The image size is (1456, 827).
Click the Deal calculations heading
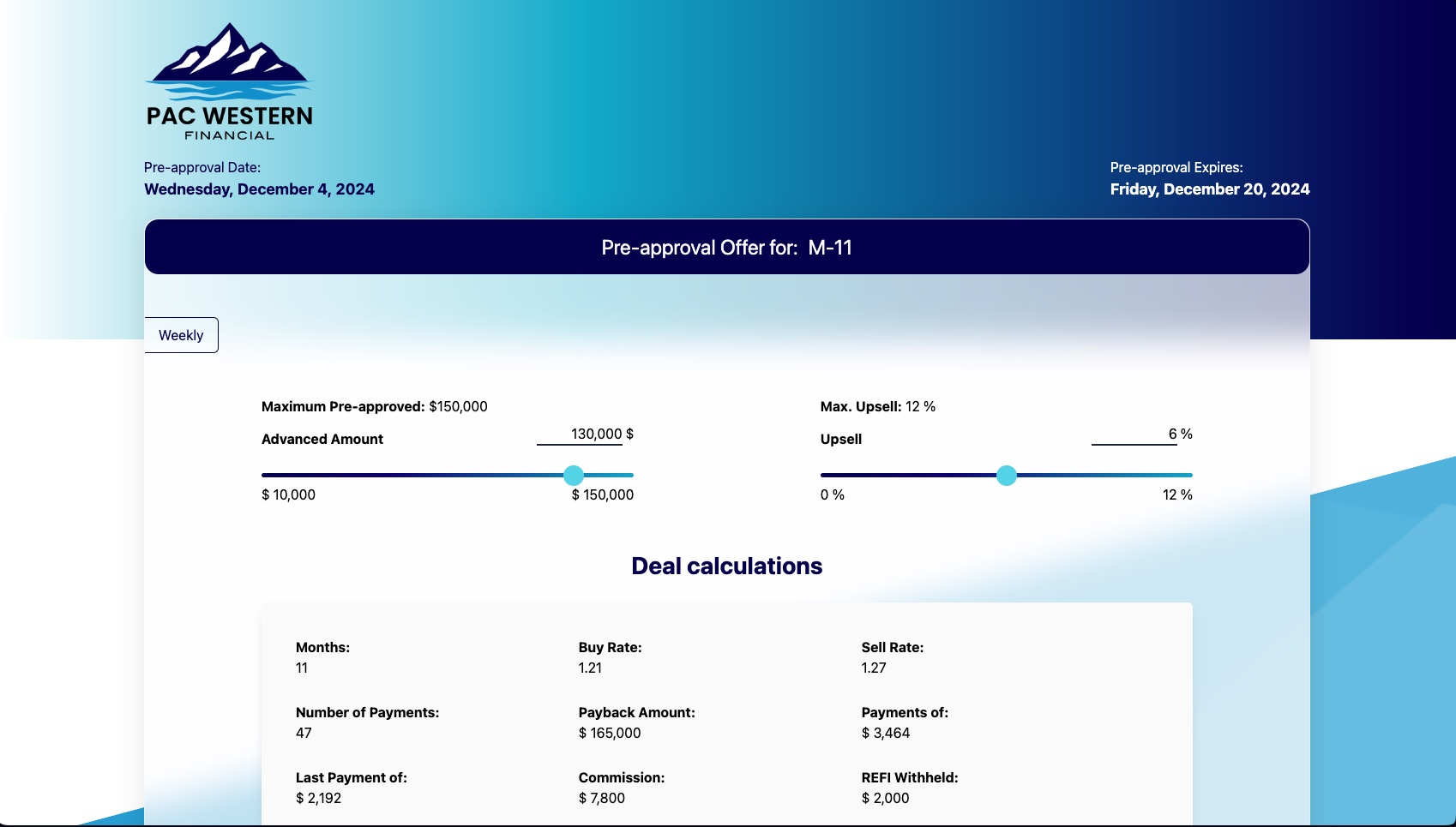(726, 566)
